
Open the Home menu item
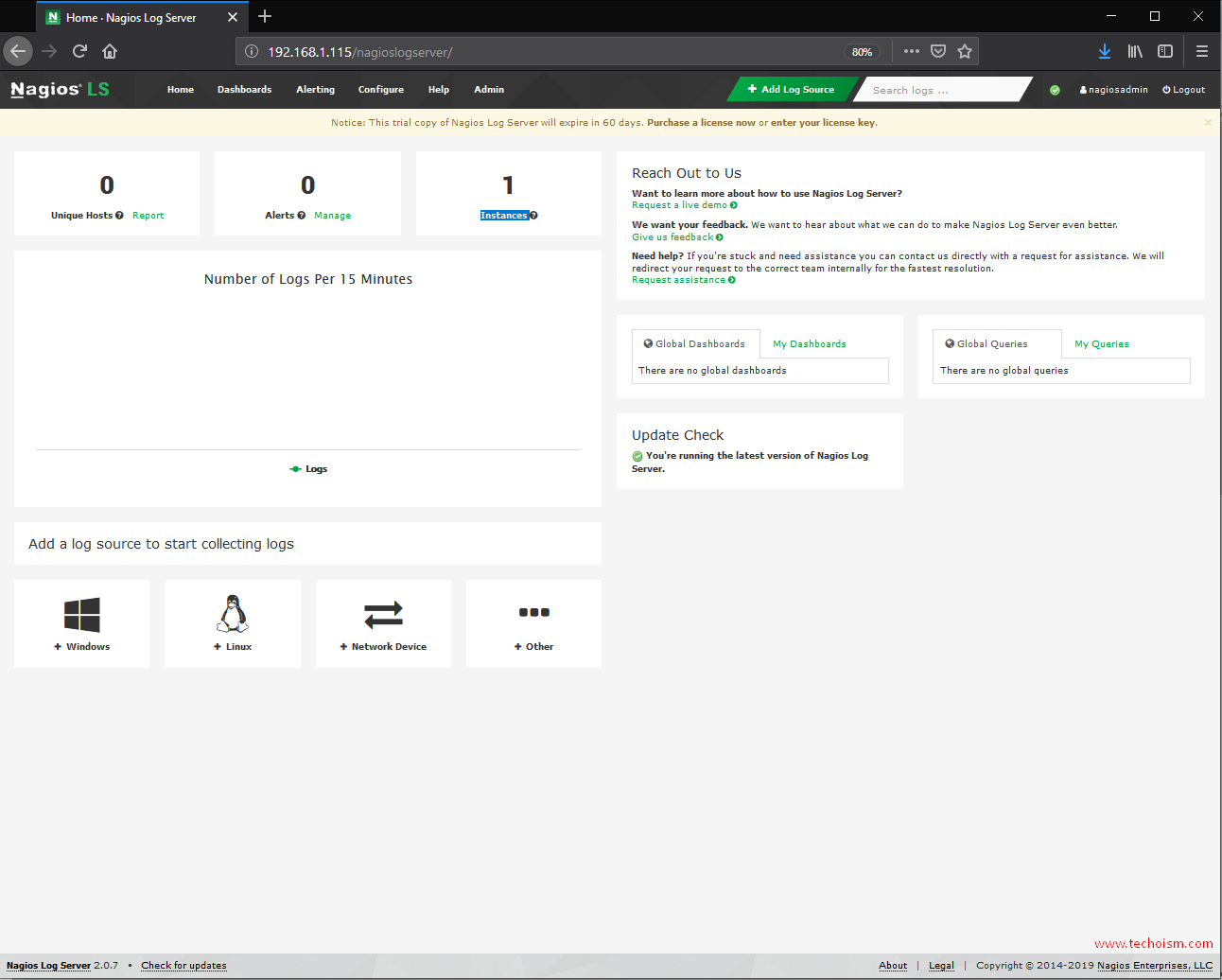[181, 90]
